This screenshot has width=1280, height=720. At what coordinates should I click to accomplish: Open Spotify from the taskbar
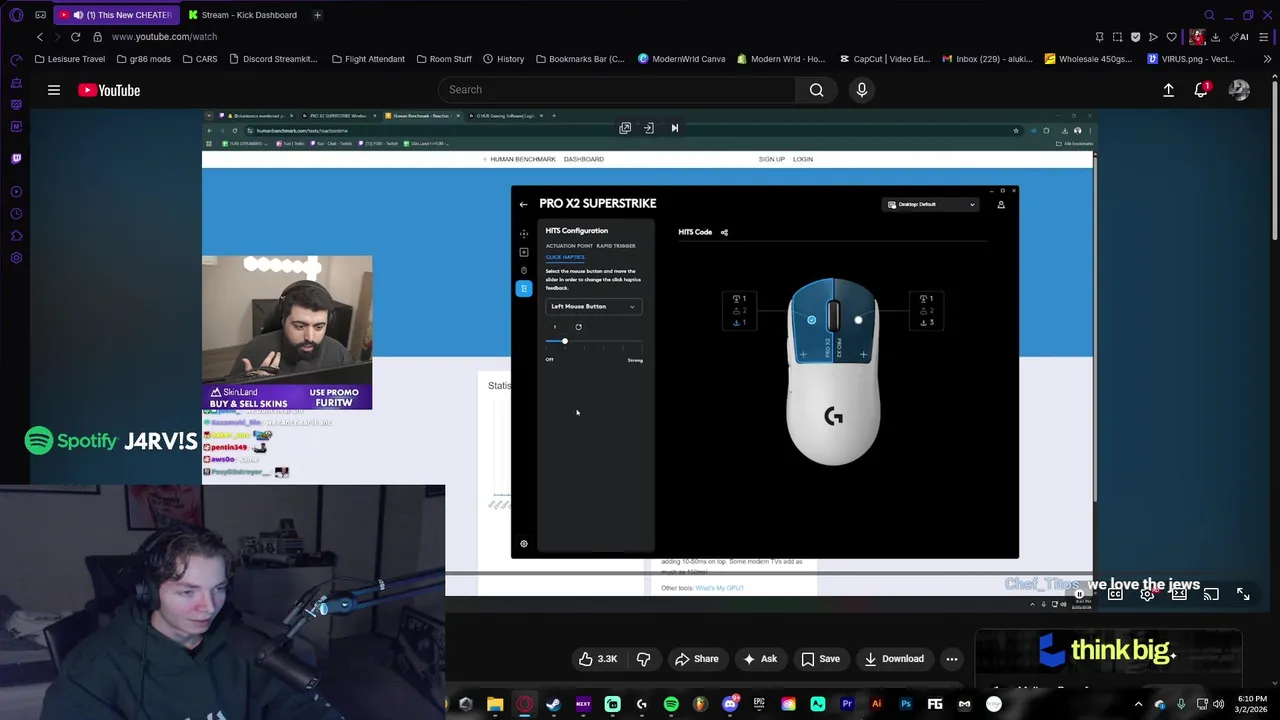click(671, 704)
